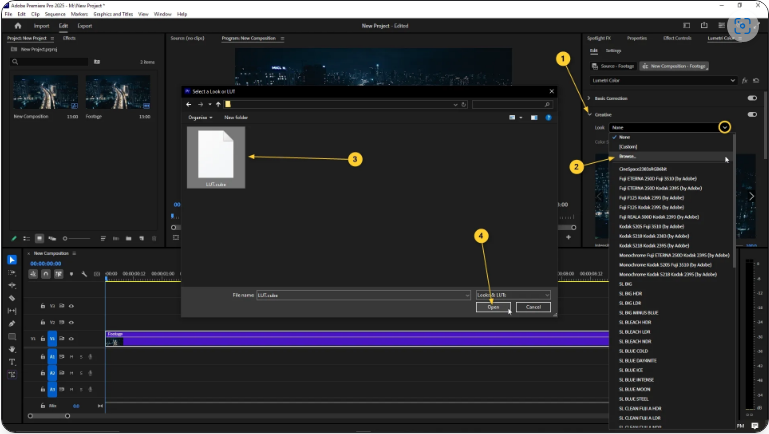Switch to the Effect Controls tab

(x=677, y=38)
